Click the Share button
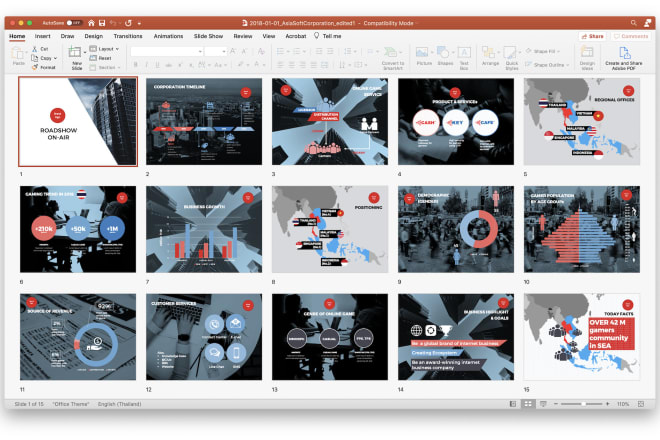The width and height of the screenshot is (660, 440). click(x=592, y=36)
